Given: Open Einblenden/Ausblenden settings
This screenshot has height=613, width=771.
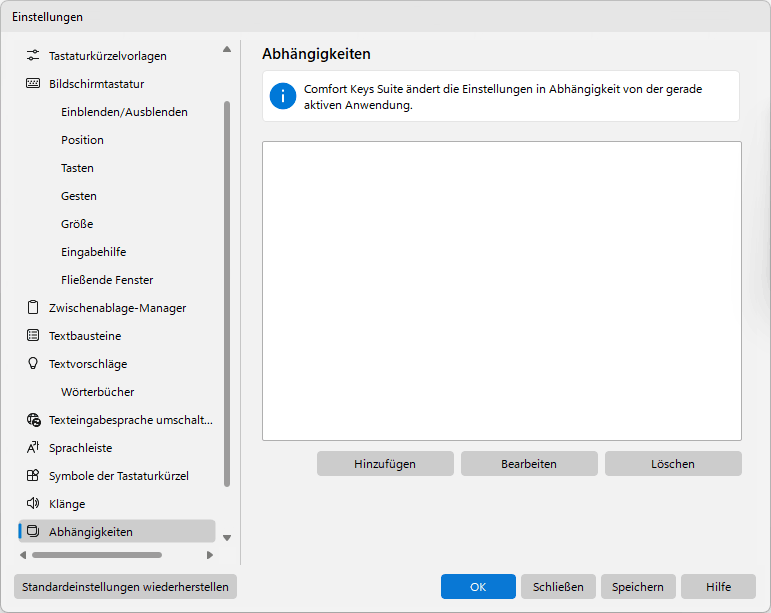Looking at the screenshot, I should click(124, 112).
